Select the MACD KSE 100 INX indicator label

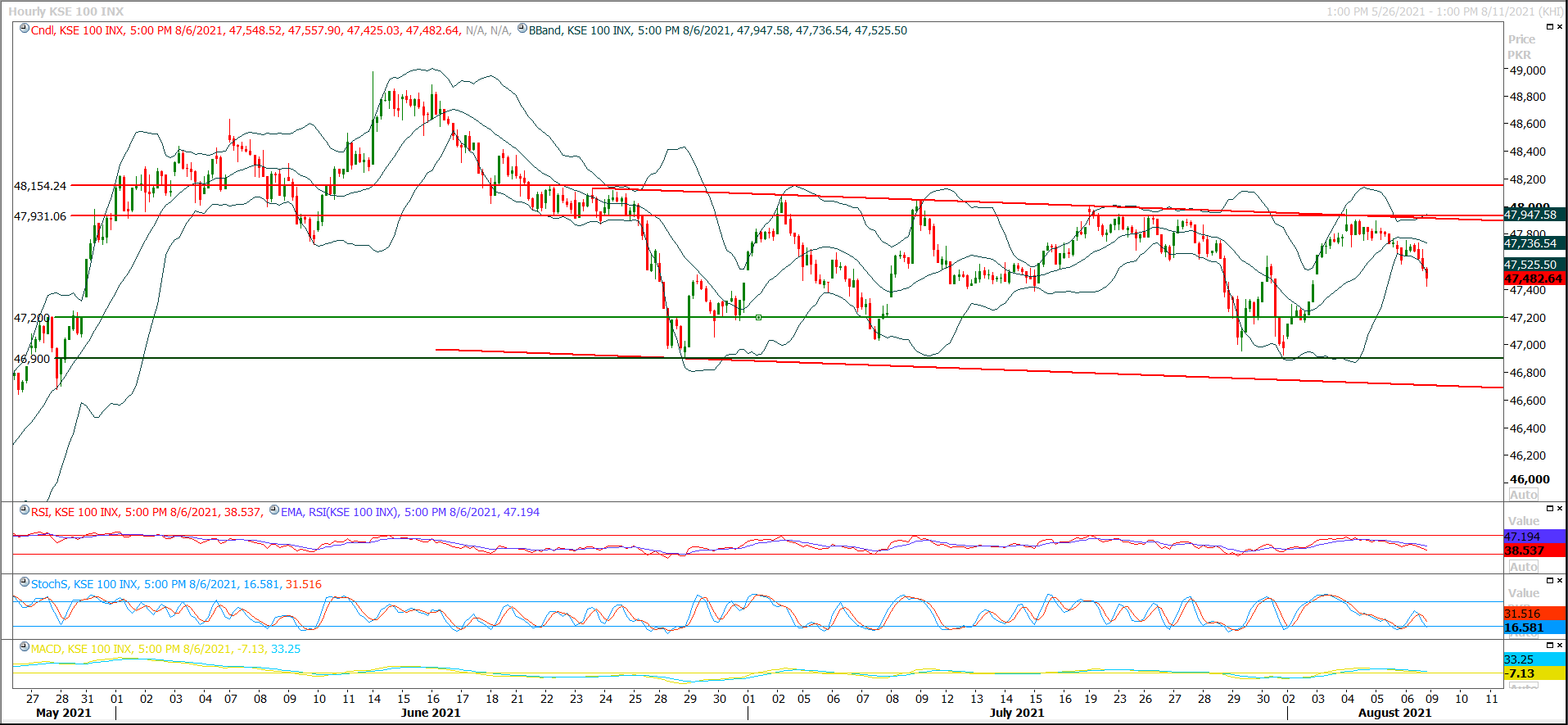(165, 649)
